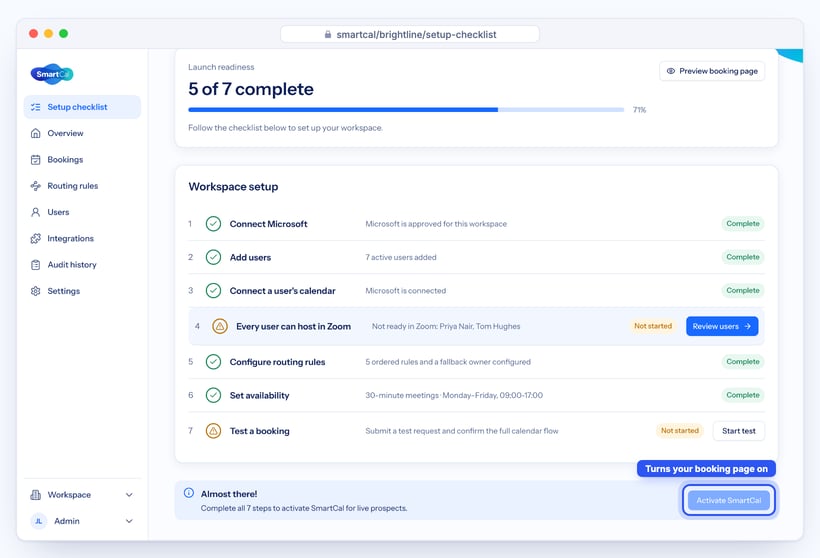This screenshot has width=820, height=558.
Task: Click the Every user can host in Zoom title
Action: (x=293, y=326)
